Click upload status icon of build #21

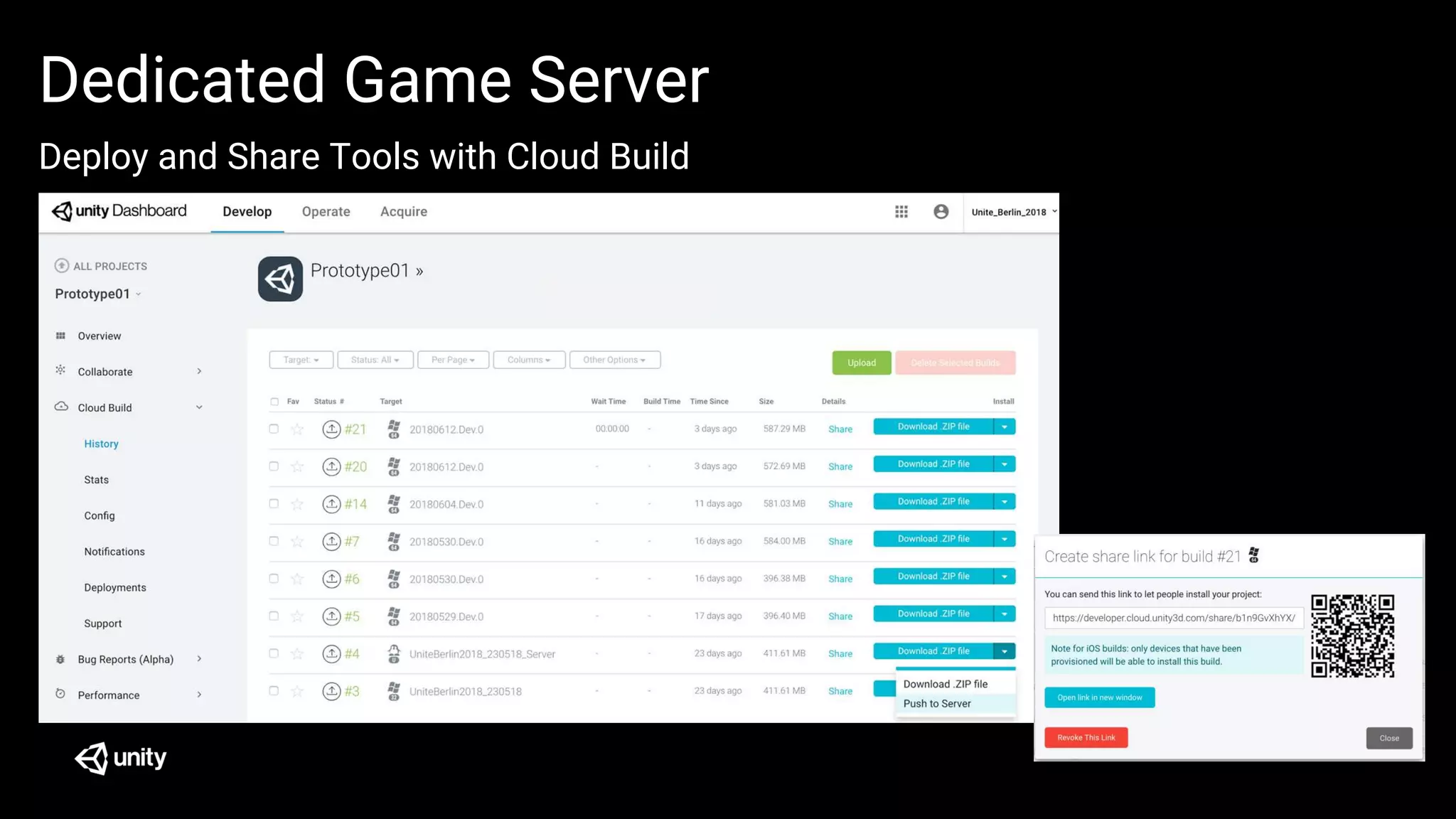click(331, 429)
